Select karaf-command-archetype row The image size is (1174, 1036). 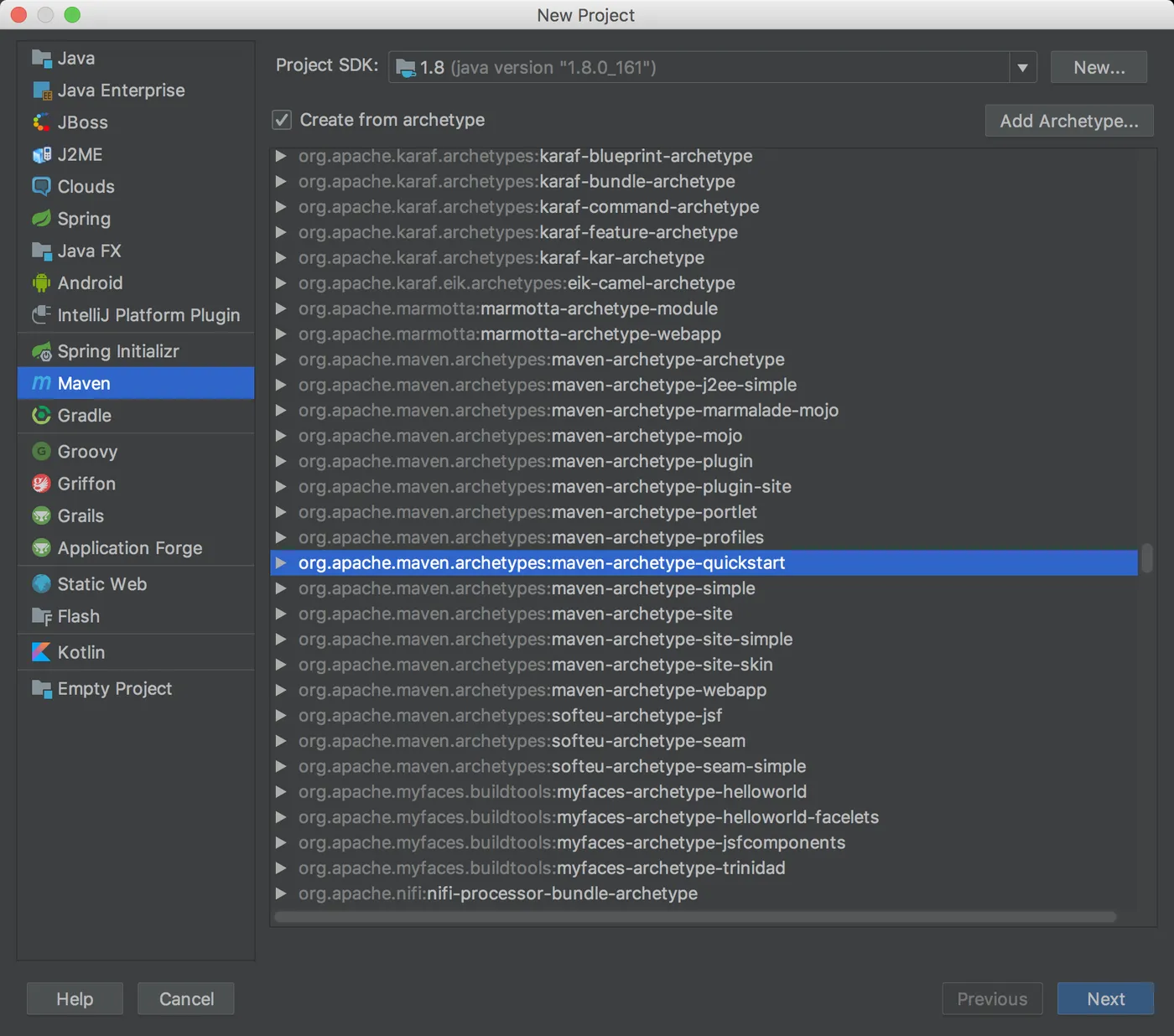(704, 207)
